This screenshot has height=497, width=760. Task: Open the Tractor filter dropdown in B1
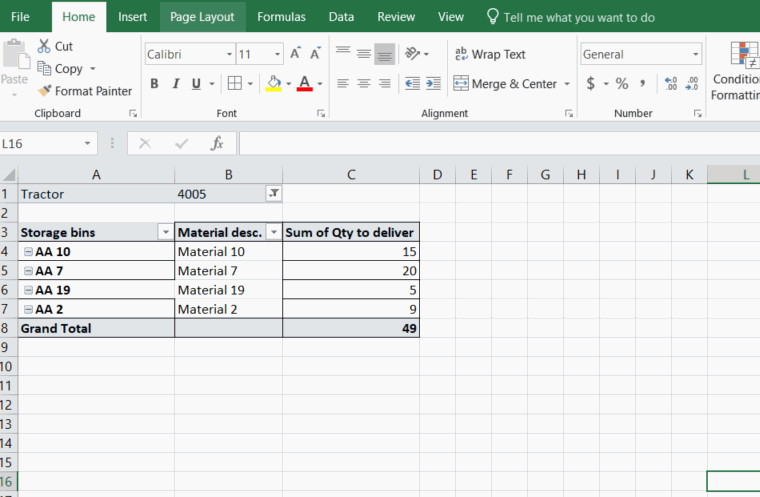tap(273, 194)
